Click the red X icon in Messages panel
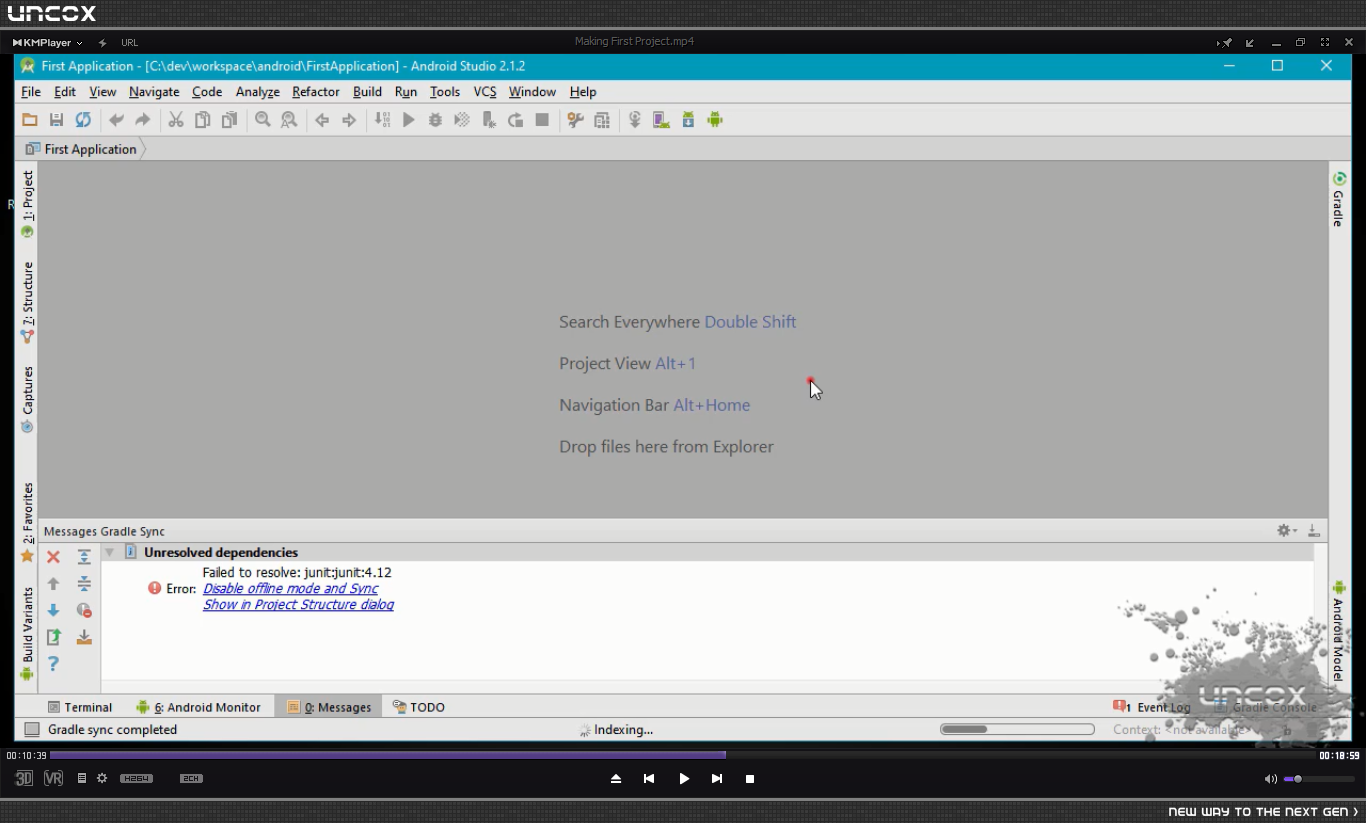 pos(54,557)
